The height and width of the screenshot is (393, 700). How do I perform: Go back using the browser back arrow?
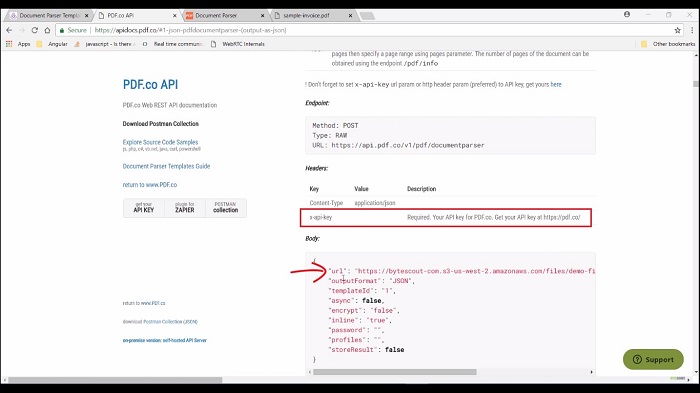point(9,30)
